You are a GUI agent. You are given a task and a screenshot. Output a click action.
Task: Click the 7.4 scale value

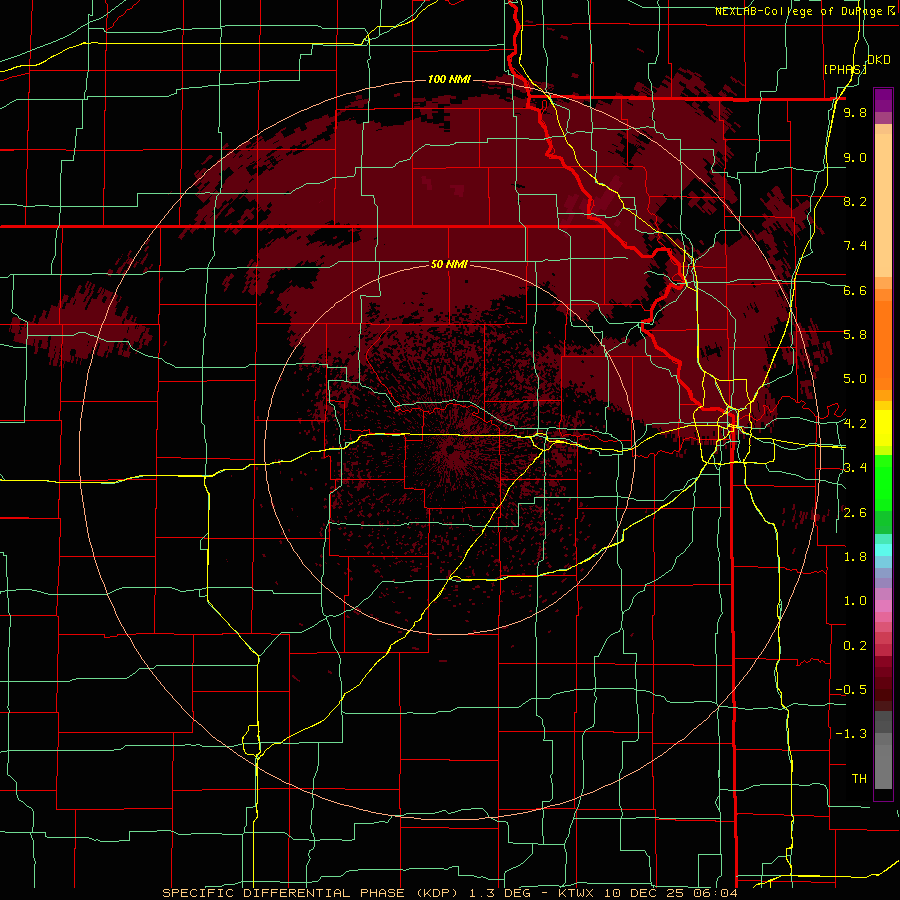(855, 246)
